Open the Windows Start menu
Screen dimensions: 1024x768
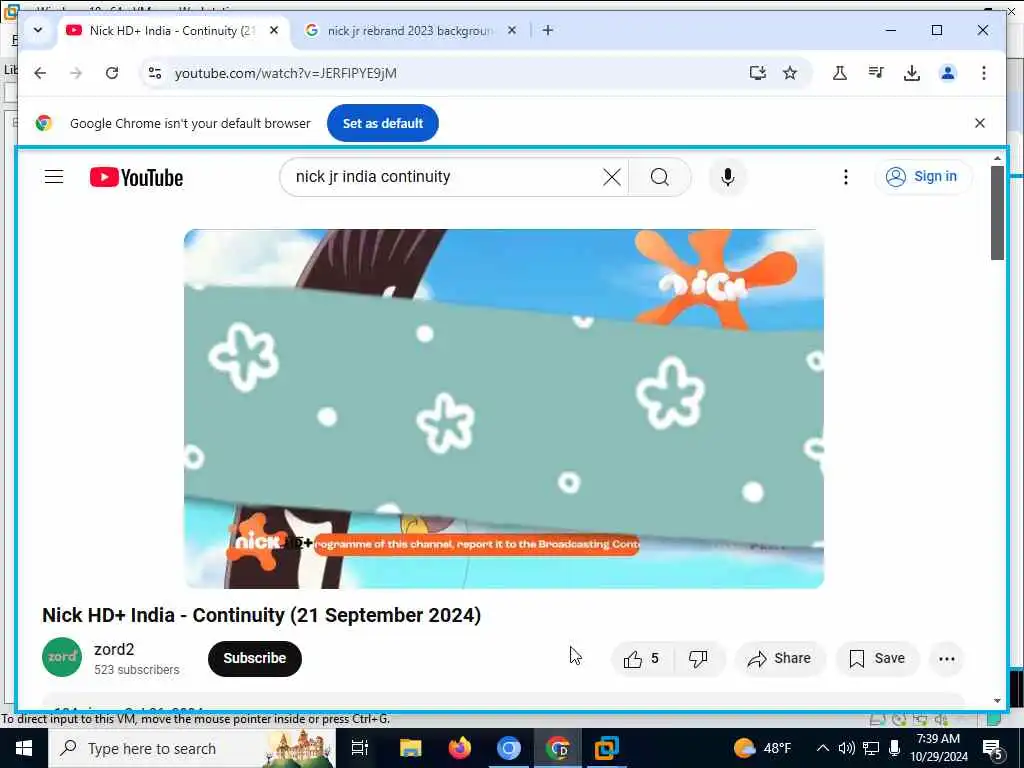[x=24, y=748]
